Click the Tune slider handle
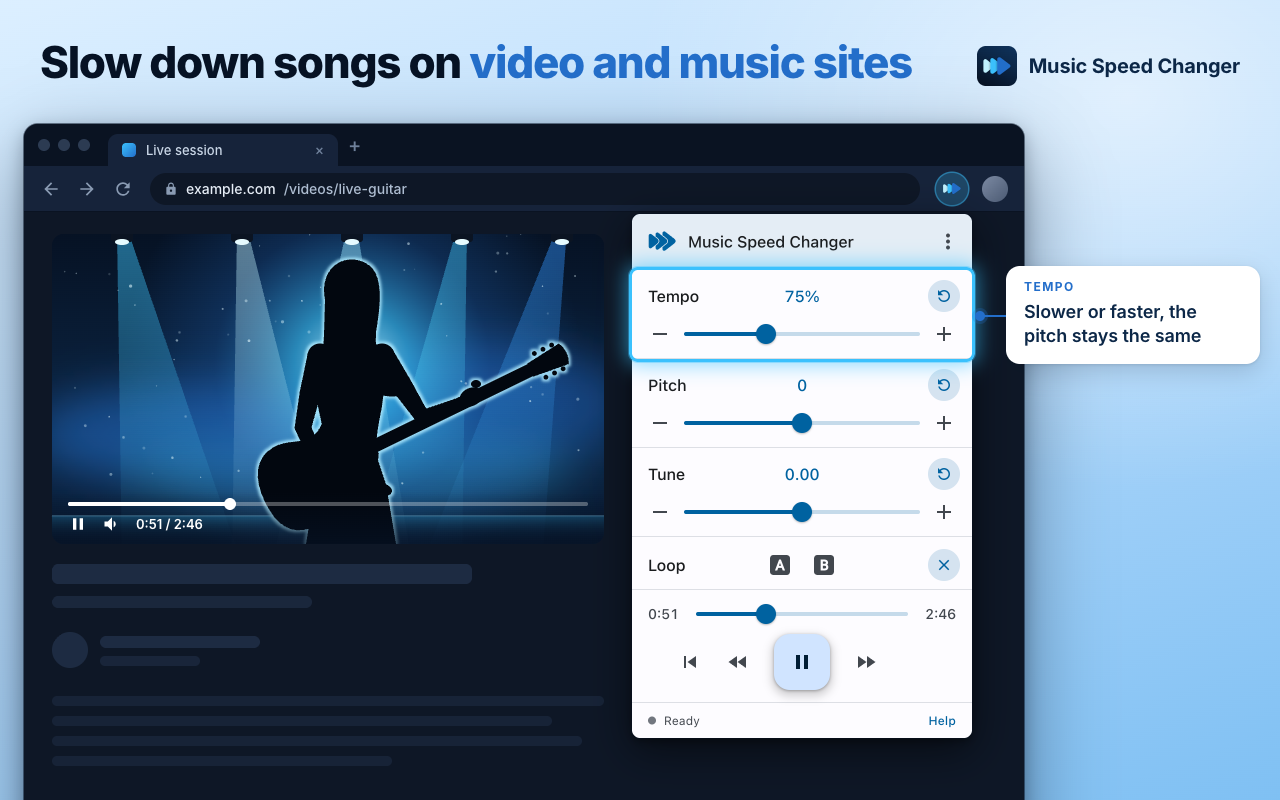The image size is (1280, 800). point(802,512)
